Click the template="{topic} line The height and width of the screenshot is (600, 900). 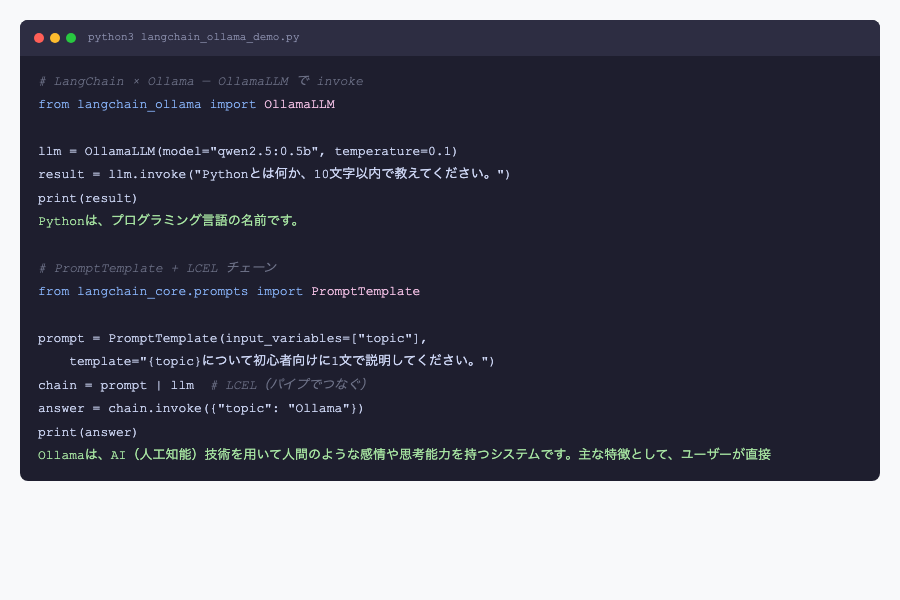point(281,361)
